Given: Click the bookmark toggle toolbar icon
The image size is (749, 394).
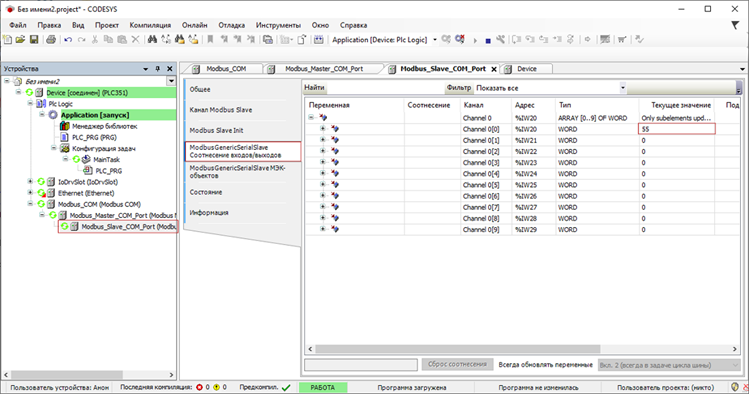Looking at the screenshot, I should 210,40.
